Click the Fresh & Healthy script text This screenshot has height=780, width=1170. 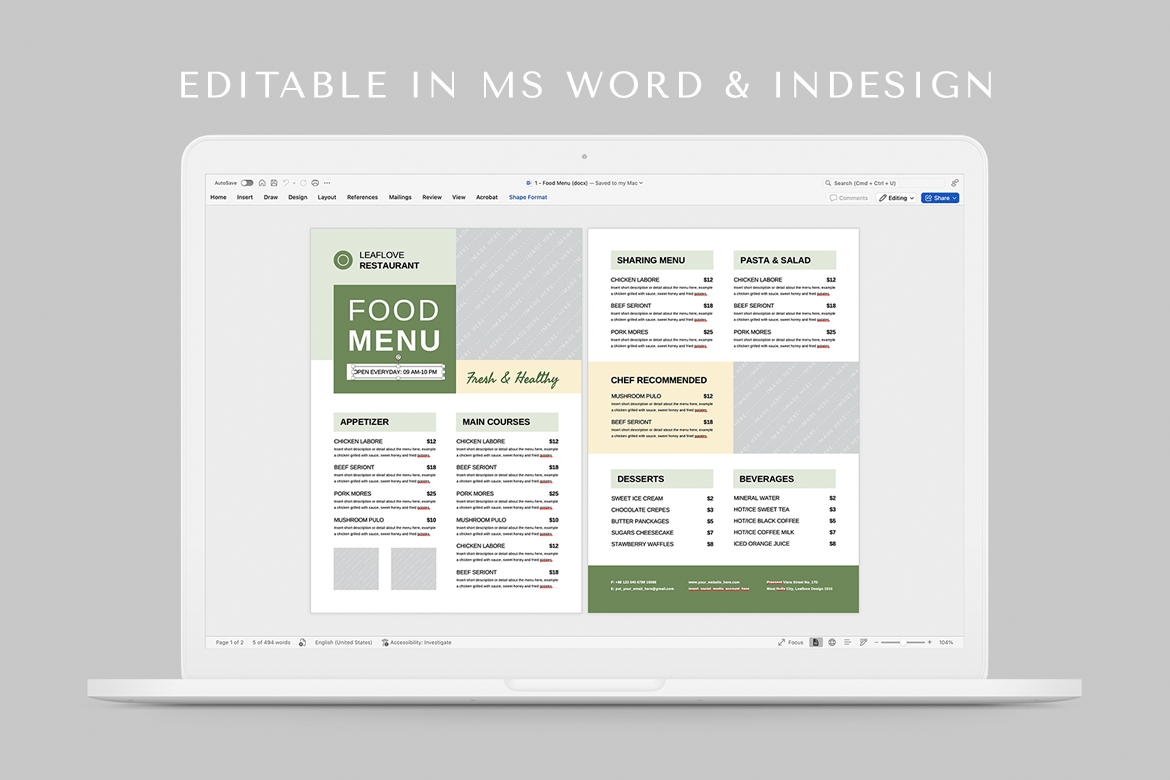[513, 378]
